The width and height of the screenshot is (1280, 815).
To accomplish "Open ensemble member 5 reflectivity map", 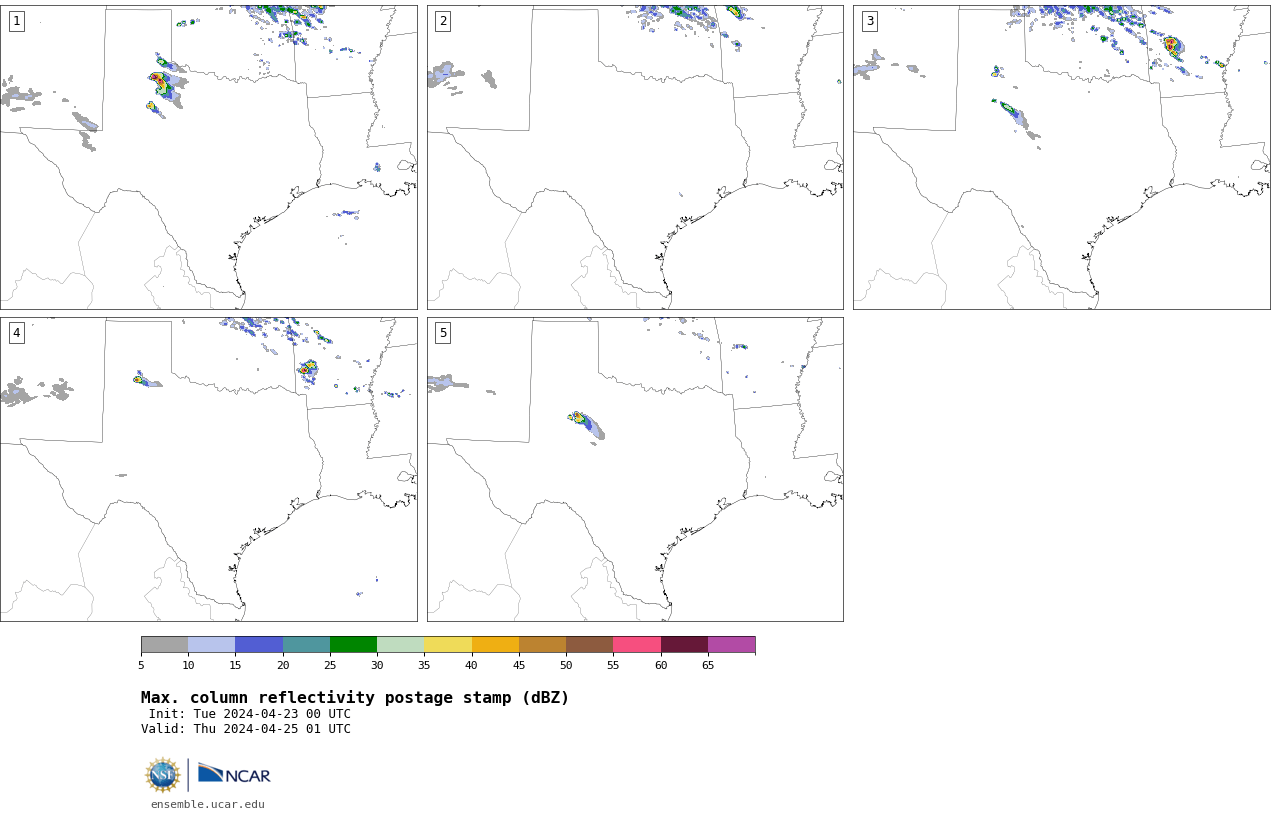I will (635, 469).
